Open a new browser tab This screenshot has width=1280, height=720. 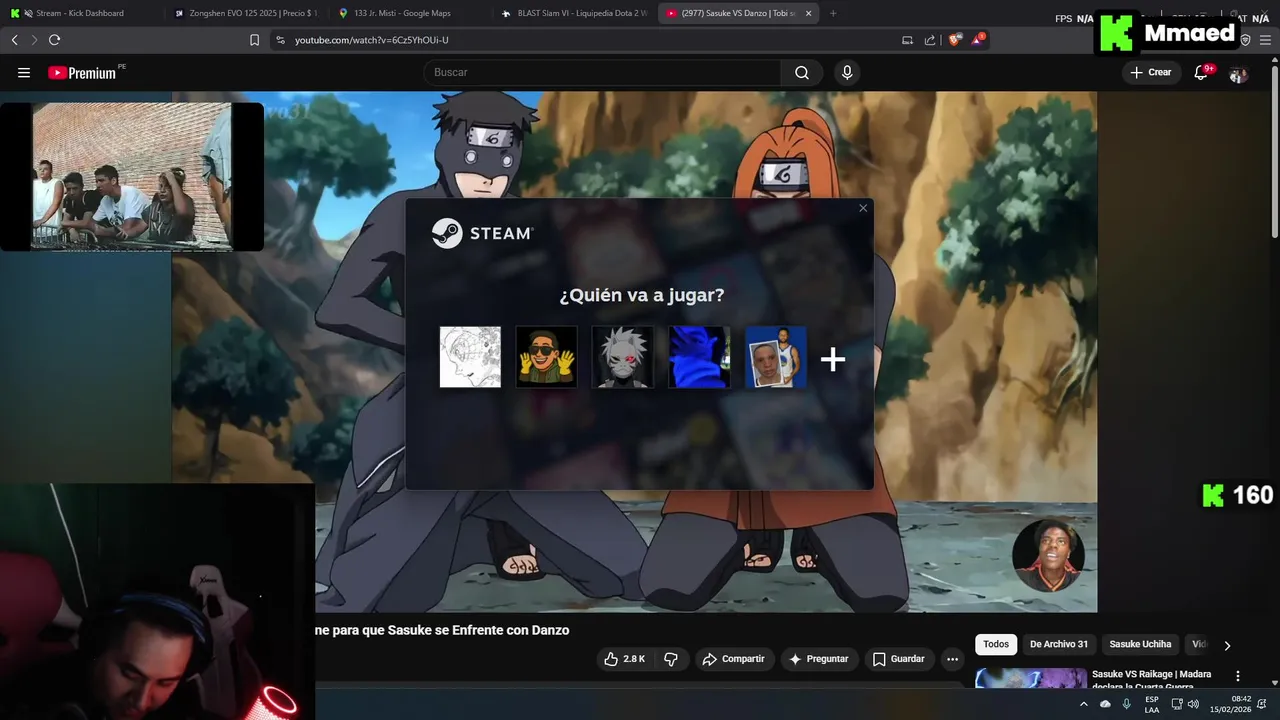tap(833, 13)
